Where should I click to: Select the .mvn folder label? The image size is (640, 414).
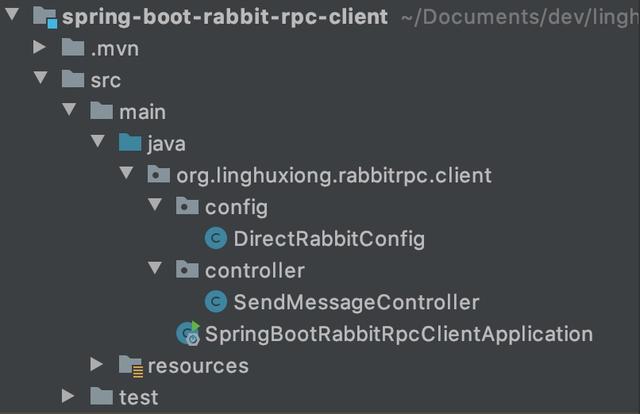tap(115, 49)
